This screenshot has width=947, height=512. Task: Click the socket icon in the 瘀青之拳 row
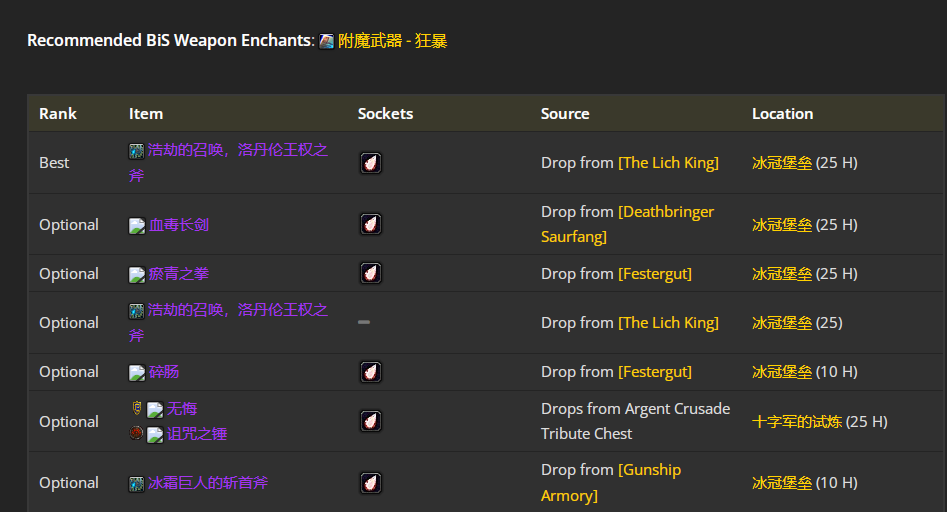coord(371,273)
